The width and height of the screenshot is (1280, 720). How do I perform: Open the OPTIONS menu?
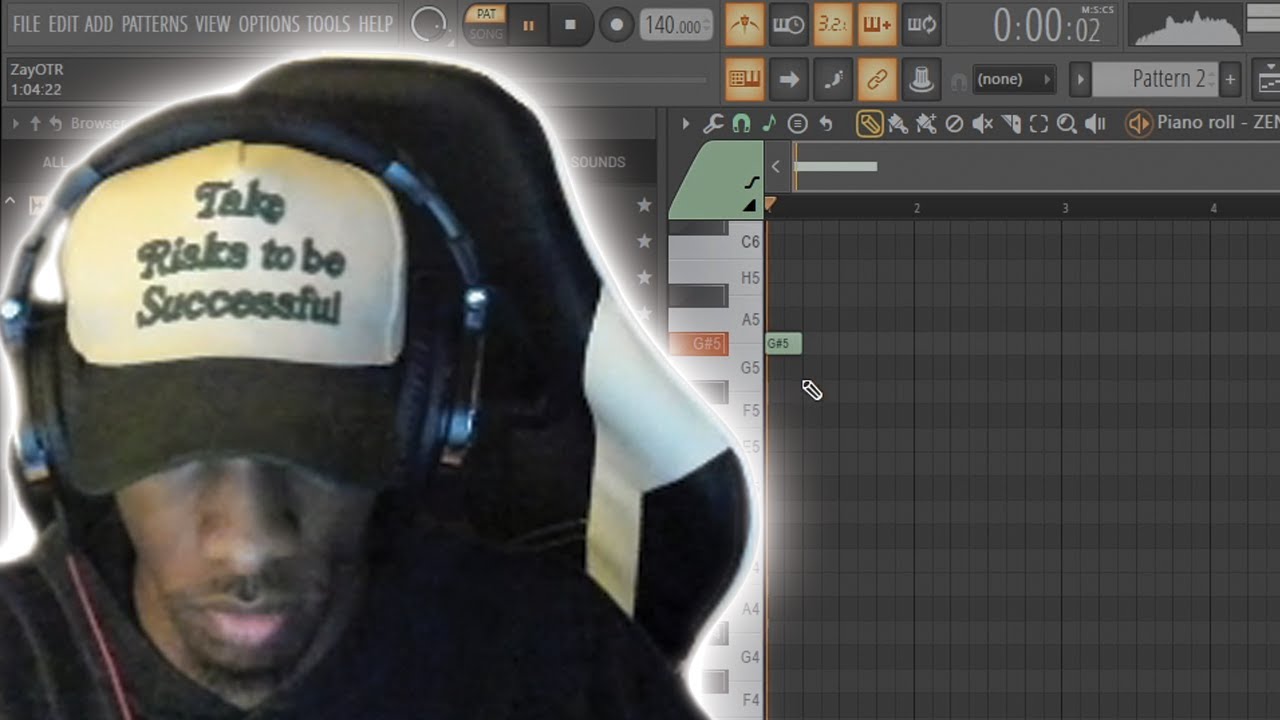coord(268,23)
